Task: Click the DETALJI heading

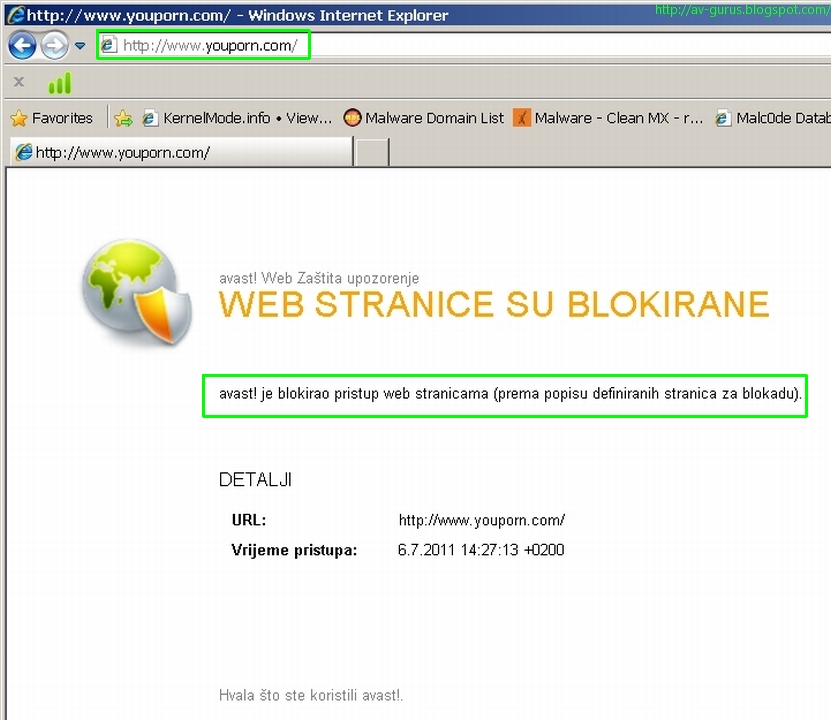Action: (x=255, y=479)
